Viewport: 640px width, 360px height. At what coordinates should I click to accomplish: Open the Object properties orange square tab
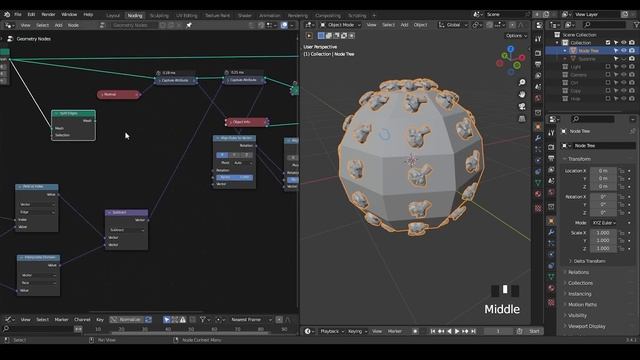(x=551, y=221)
